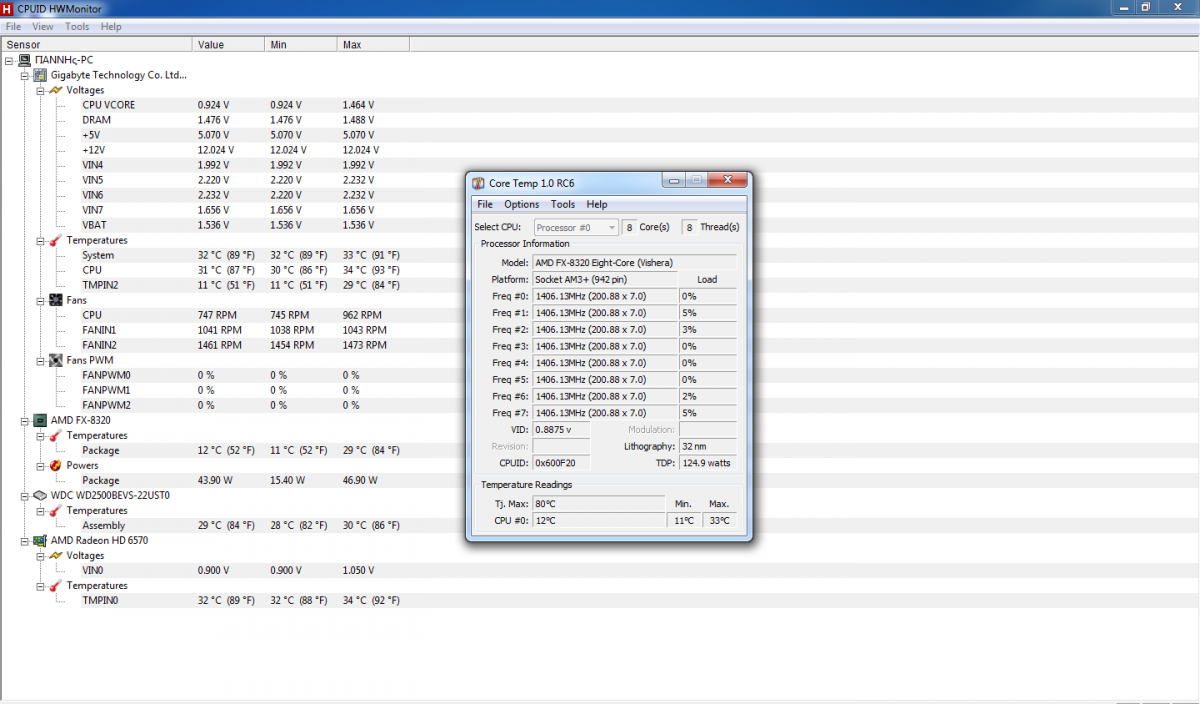The width and height of the screenshot is (1200, 704).
Task: Click the Value column header
Action: pos(228,44)
